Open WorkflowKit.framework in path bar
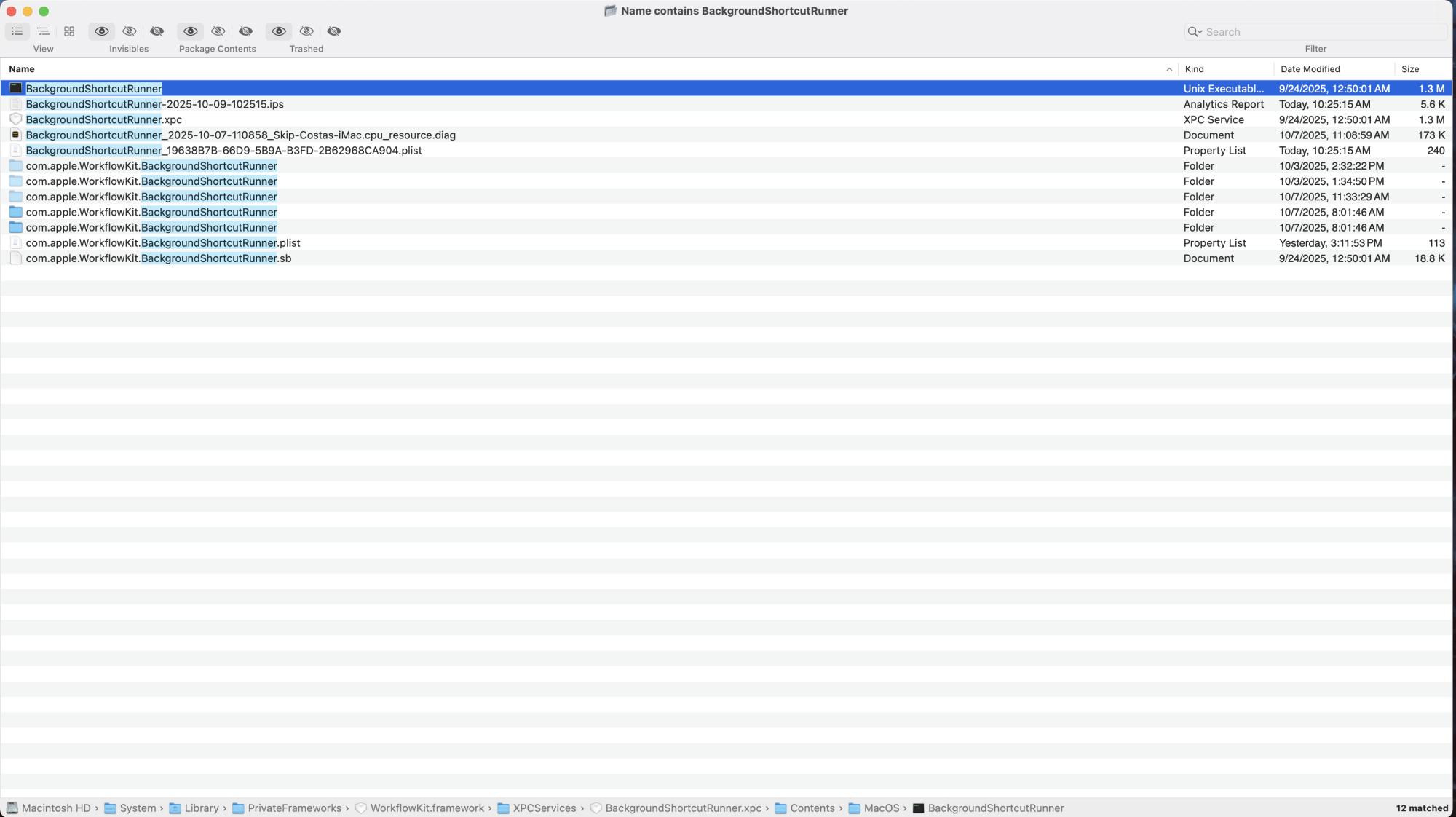The height and width of the screenshot is (817, 1456). point(427,808)
